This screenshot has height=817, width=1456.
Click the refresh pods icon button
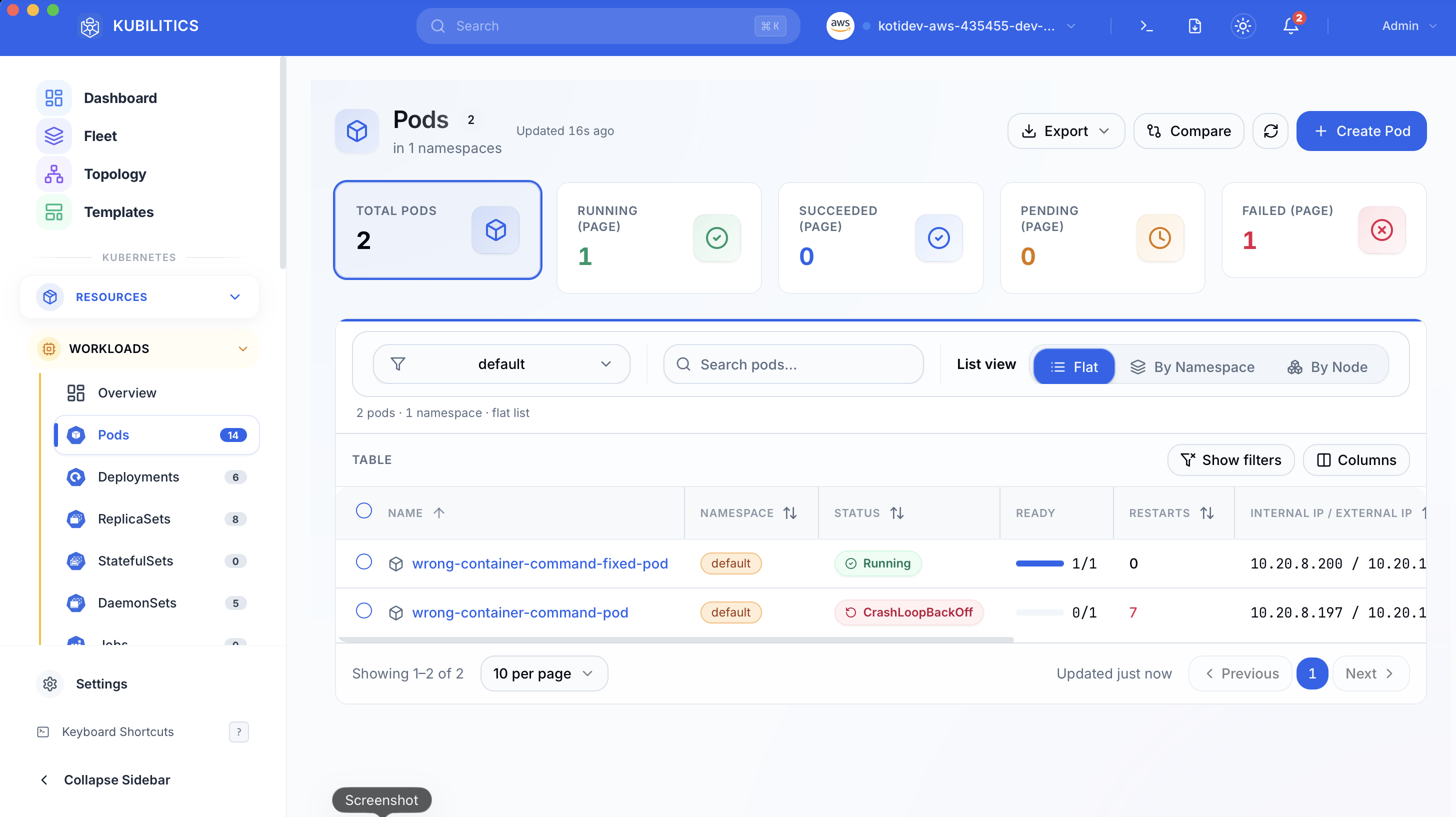[1270, 131]
